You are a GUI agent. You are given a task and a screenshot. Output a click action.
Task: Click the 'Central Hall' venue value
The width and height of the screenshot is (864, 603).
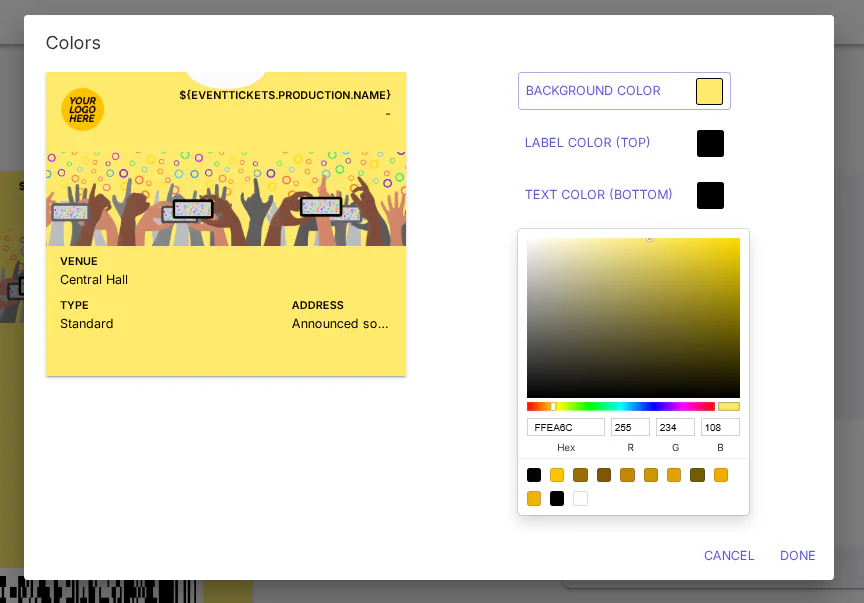94,280
